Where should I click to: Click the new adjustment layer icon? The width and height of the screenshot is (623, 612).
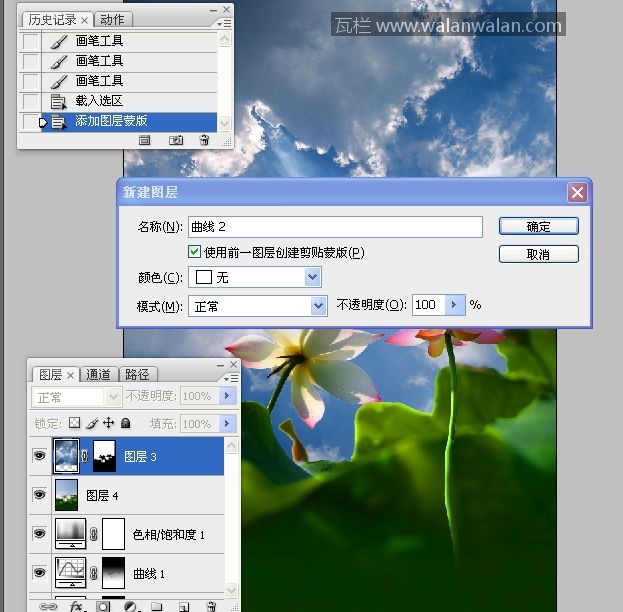(x=130, y=606)
